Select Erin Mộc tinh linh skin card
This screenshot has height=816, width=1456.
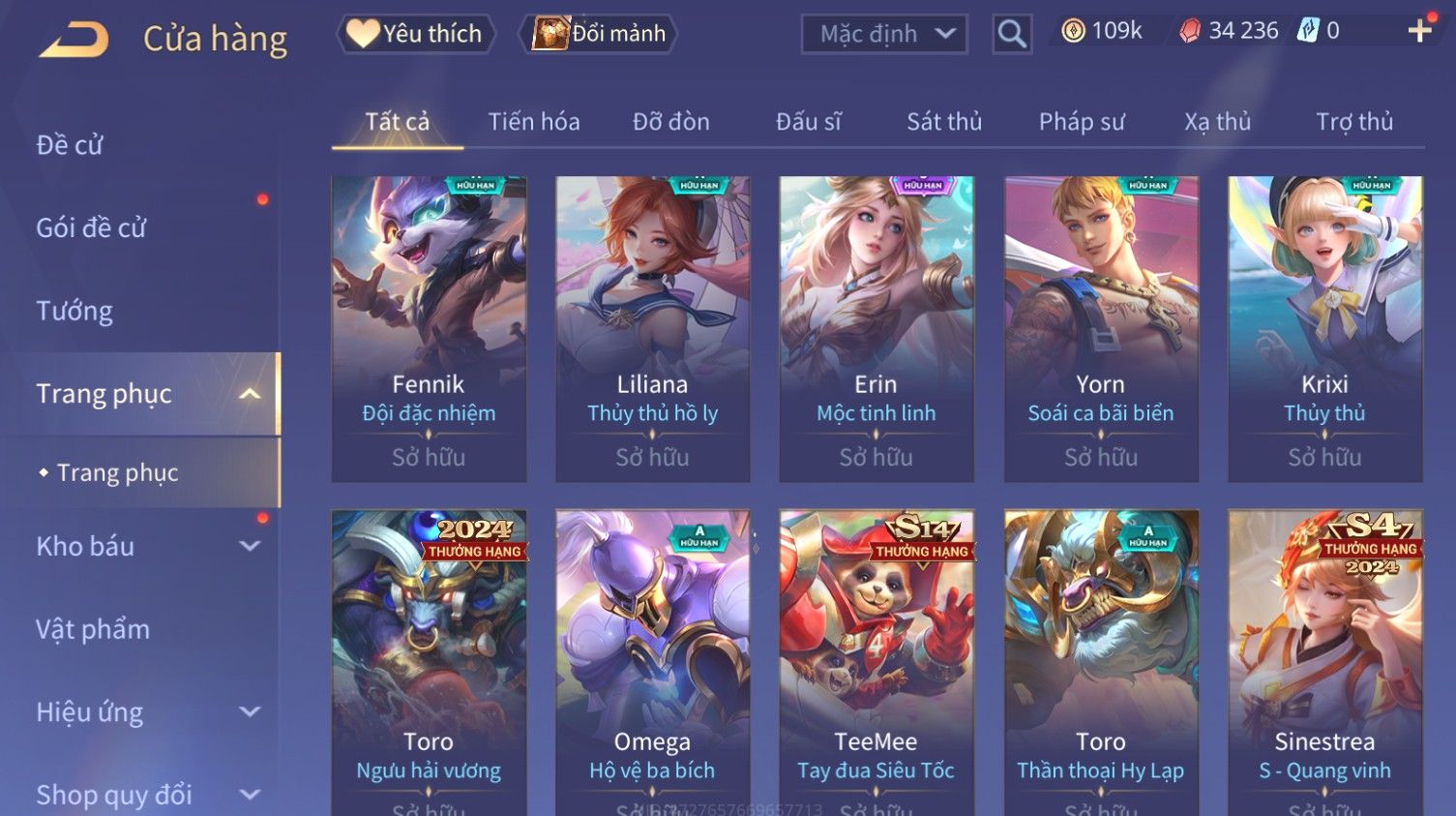pos(877,329)
